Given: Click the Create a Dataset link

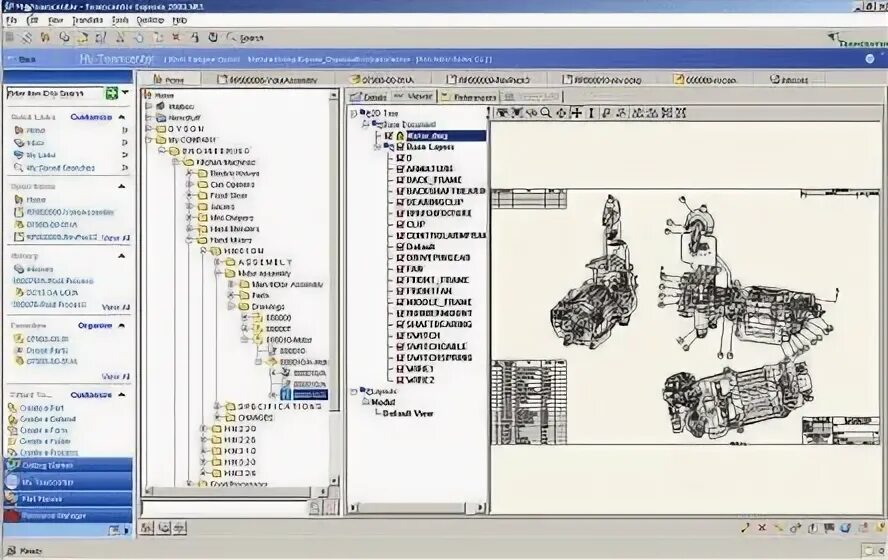Looking at the screenshot, I should [48, 419].
